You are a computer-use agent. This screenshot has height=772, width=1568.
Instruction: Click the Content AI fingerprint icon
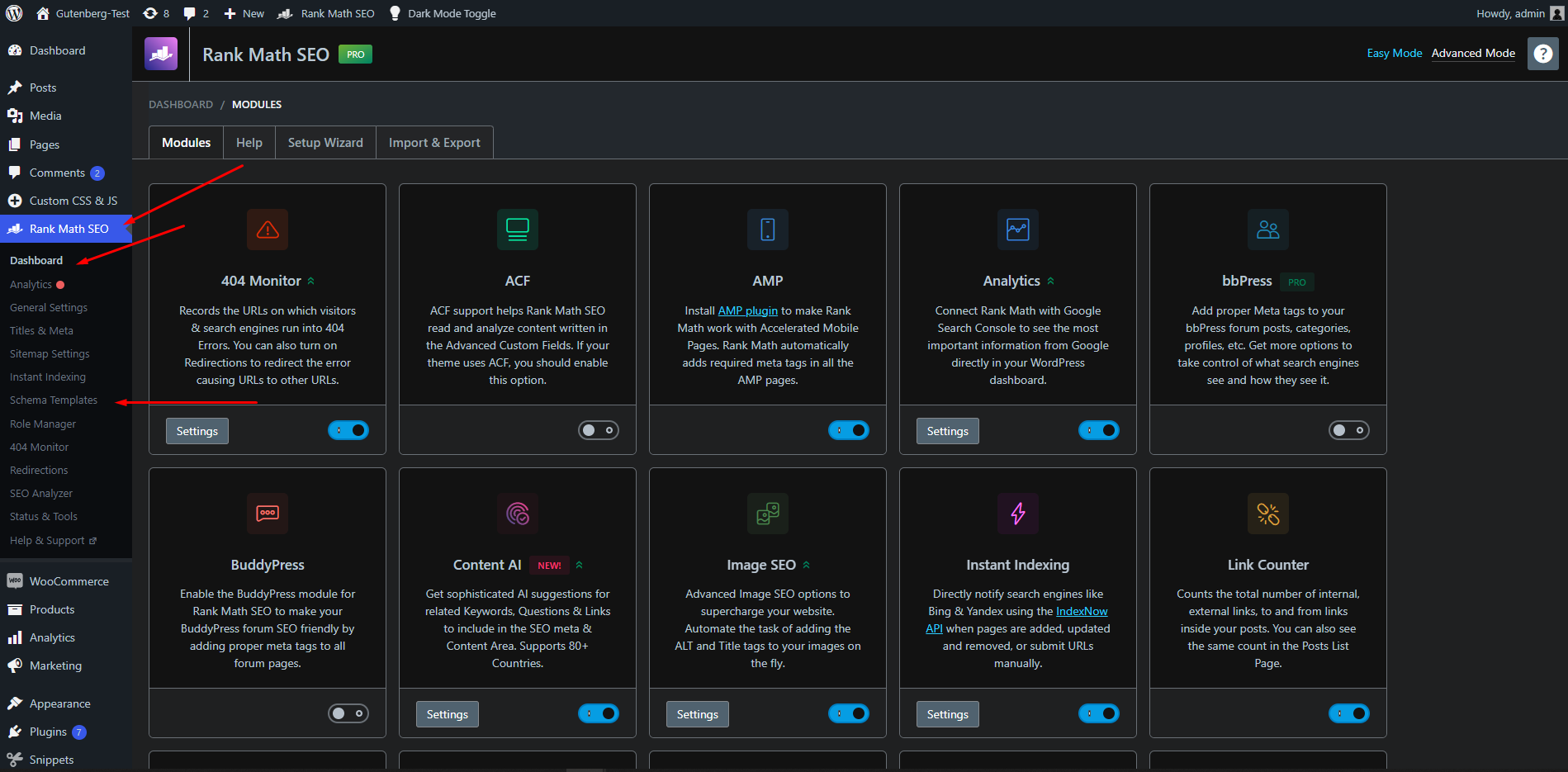click(518, 514)
